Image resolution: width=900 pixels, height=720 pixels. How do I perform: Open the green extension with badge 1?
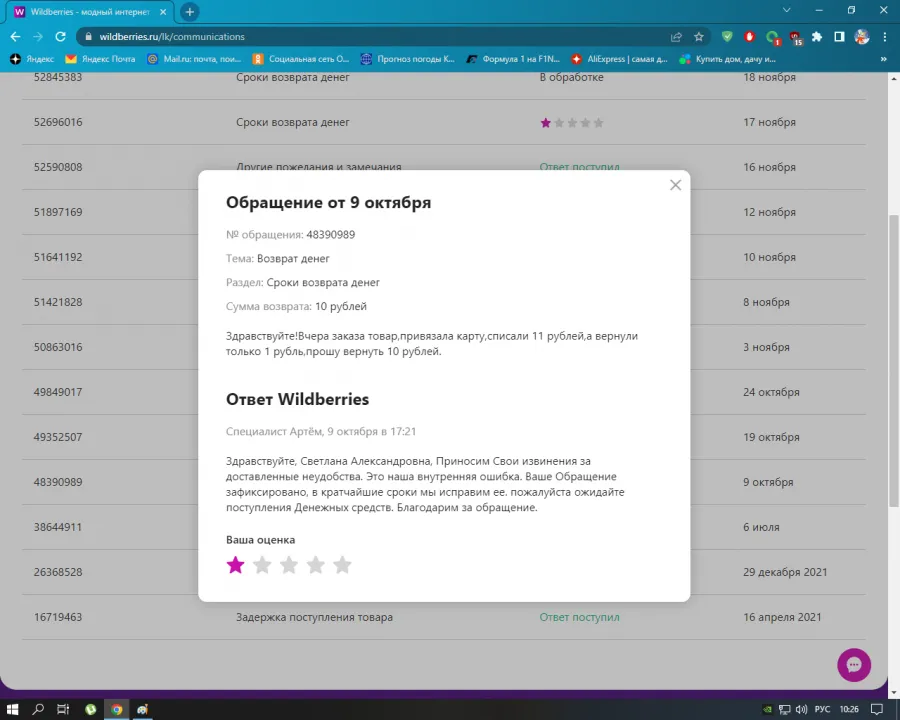point(773,37)
